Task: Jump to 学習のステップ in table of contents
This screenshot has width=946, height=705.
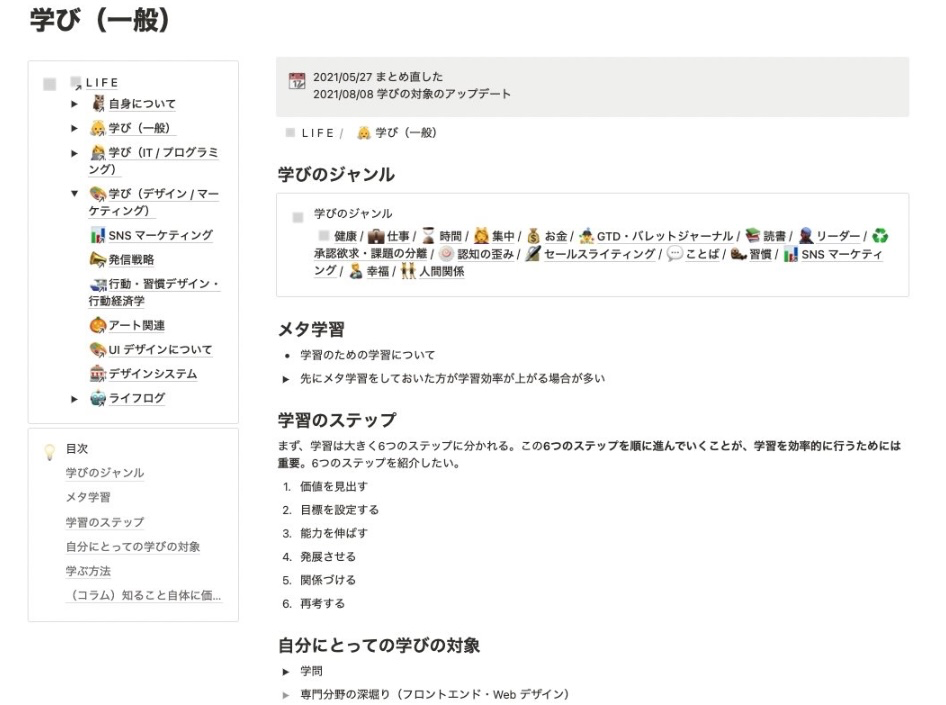Action: pyautogui.click(x=105, y=522)
